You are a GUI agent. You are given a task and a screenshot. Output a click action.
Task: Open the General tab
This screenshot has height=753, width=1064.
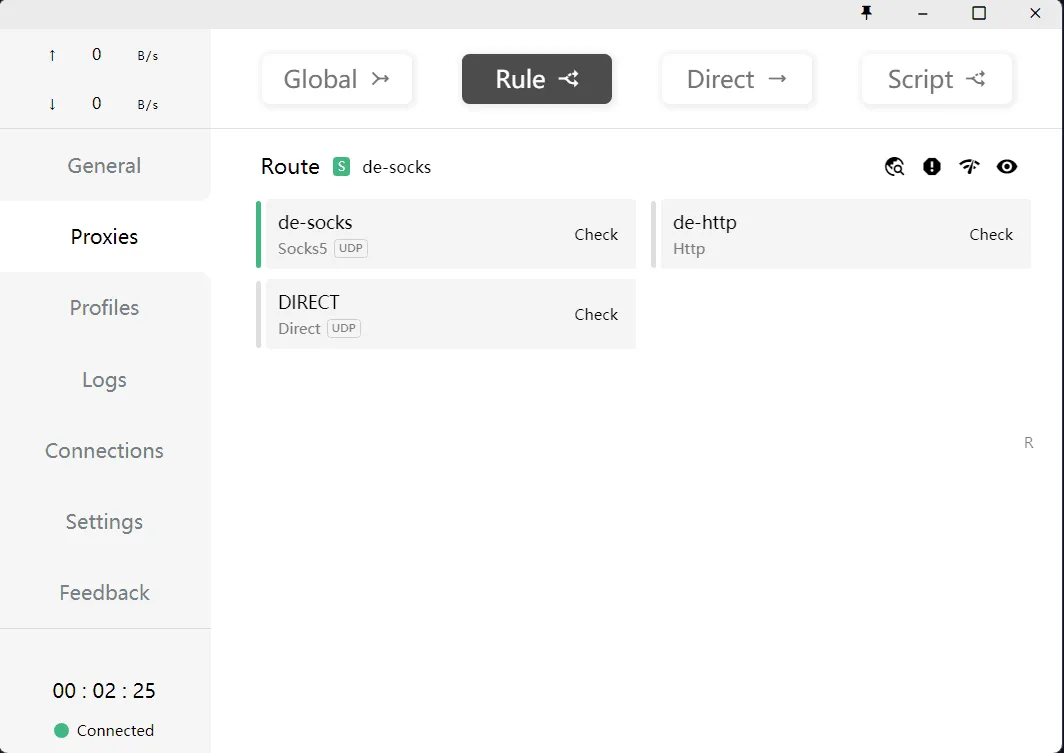click(104, 166)
